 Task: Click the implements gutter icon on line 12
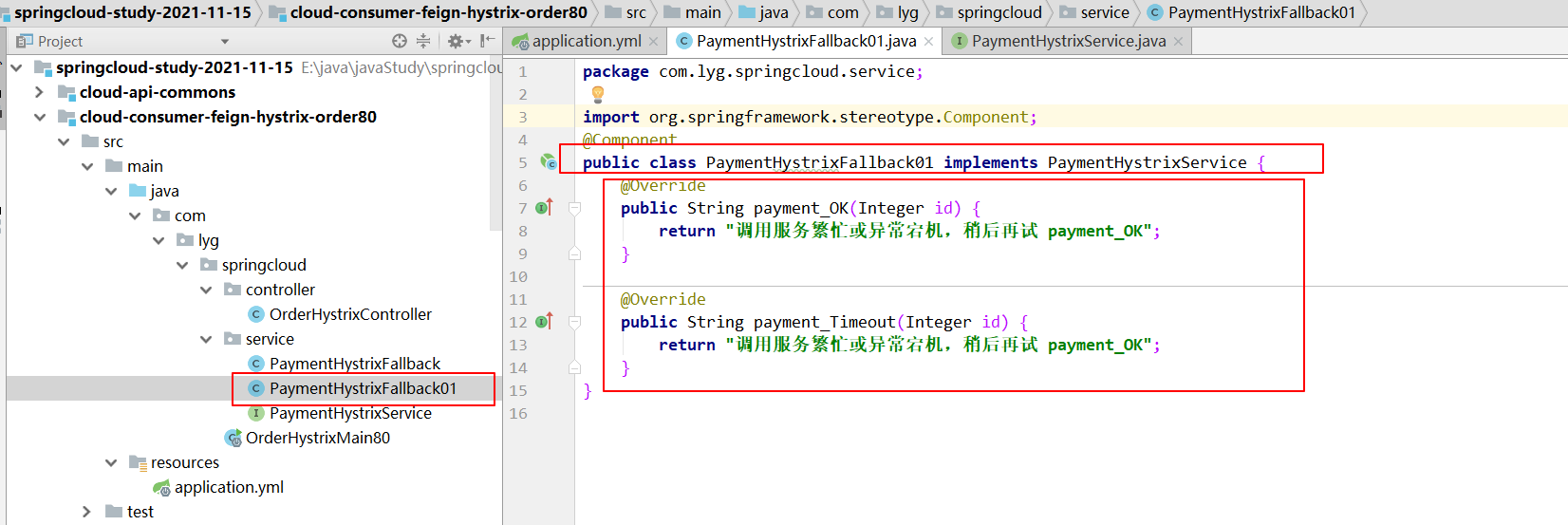point(544,322)
